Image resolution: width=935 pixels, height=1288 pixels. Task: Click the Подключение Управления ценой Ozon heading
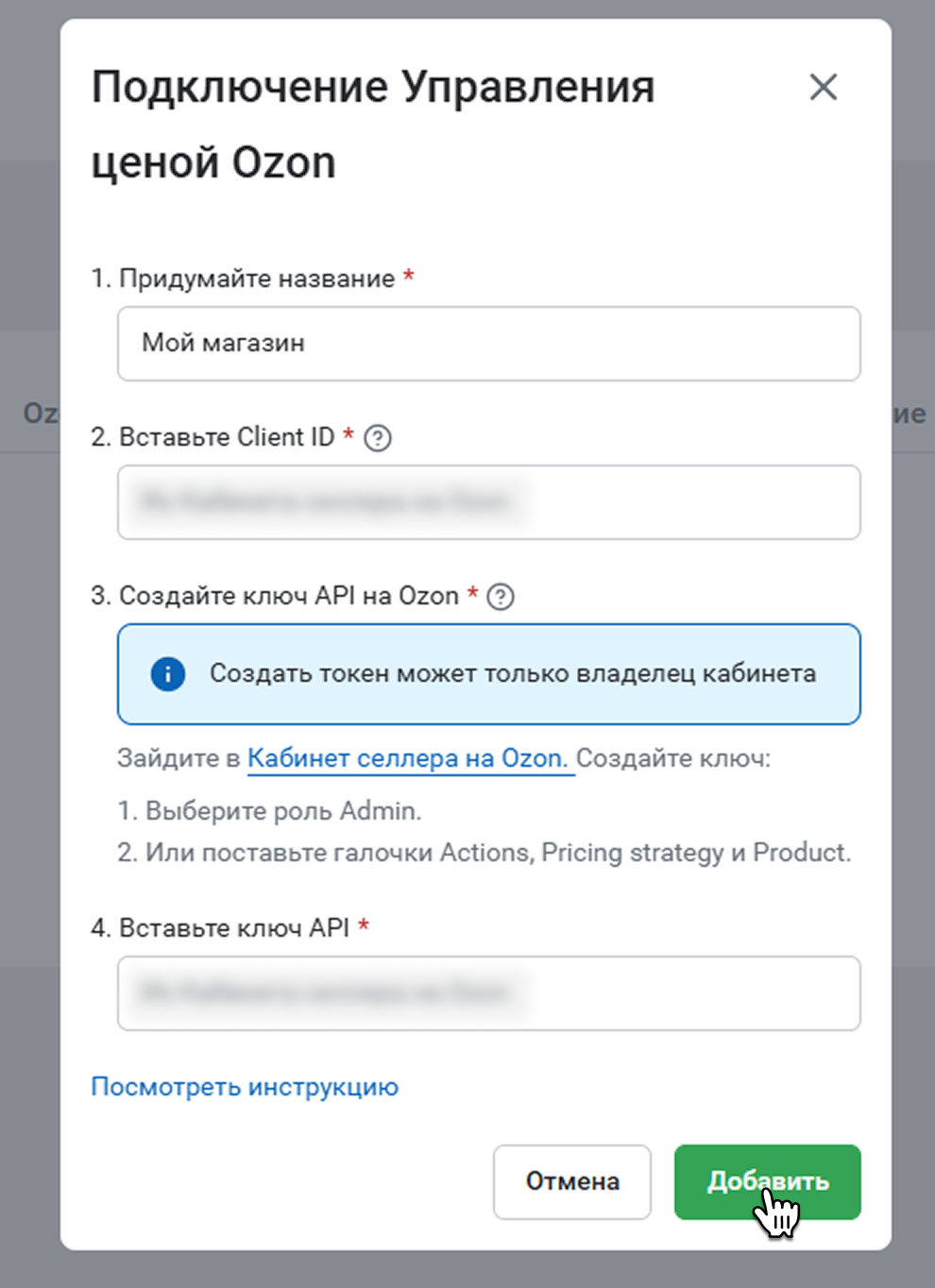click(x=373, y=125)
